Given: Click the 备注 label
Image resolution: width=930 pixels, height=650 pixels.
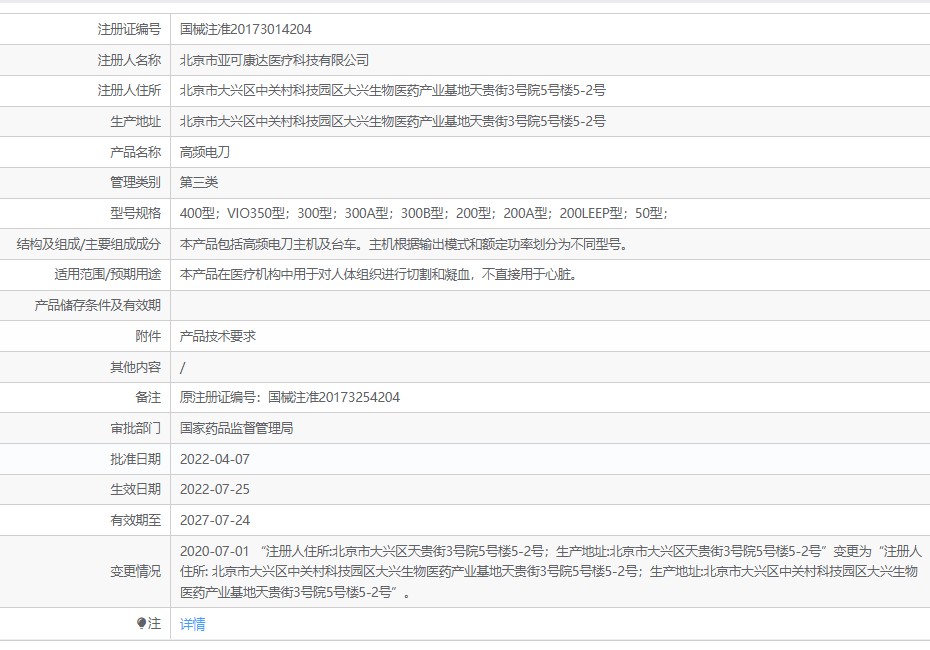Looking at the screenshot, I should tap(148, 397).
